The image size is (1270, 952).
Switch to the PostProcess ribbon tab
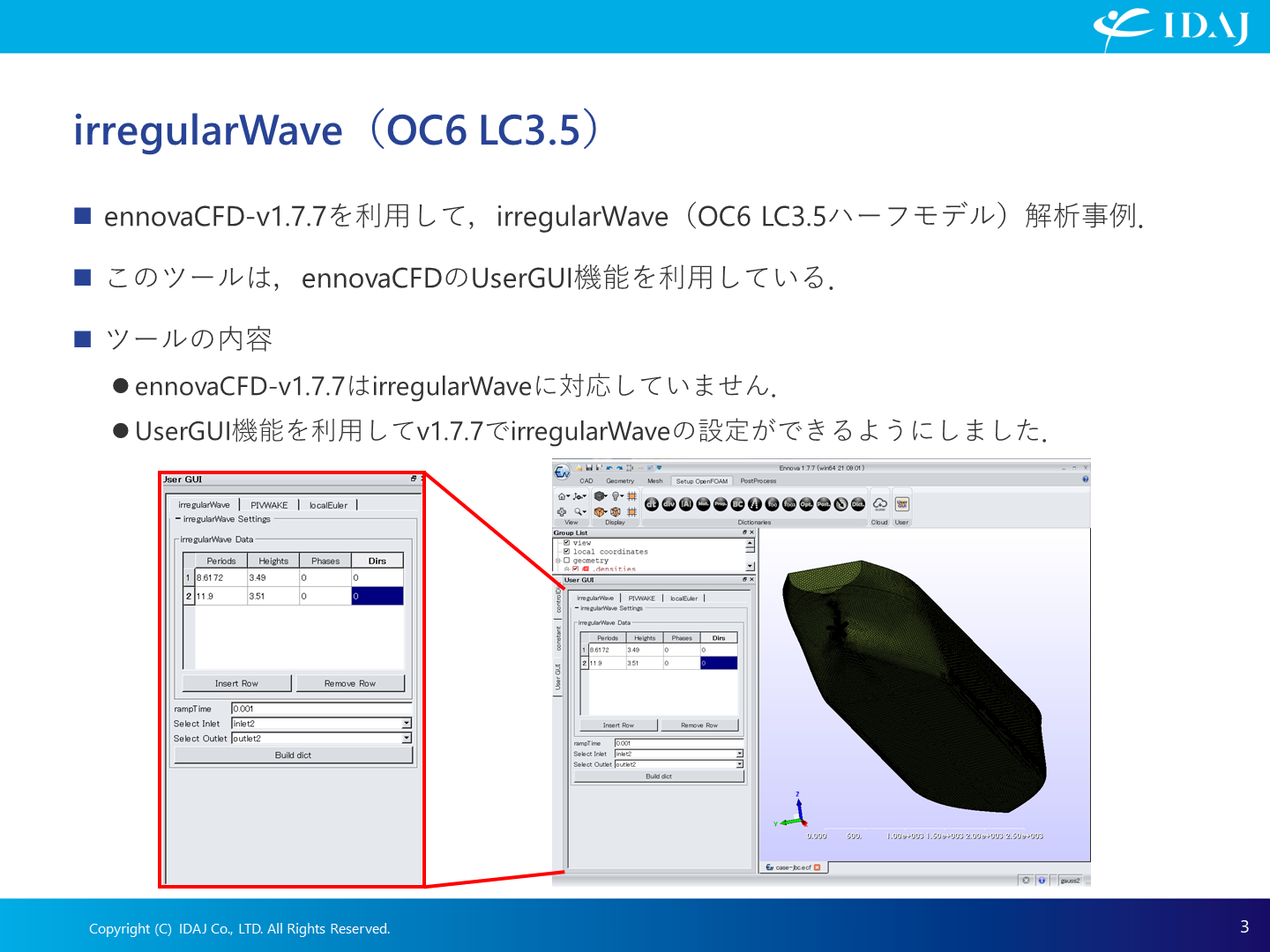point(758,480)
